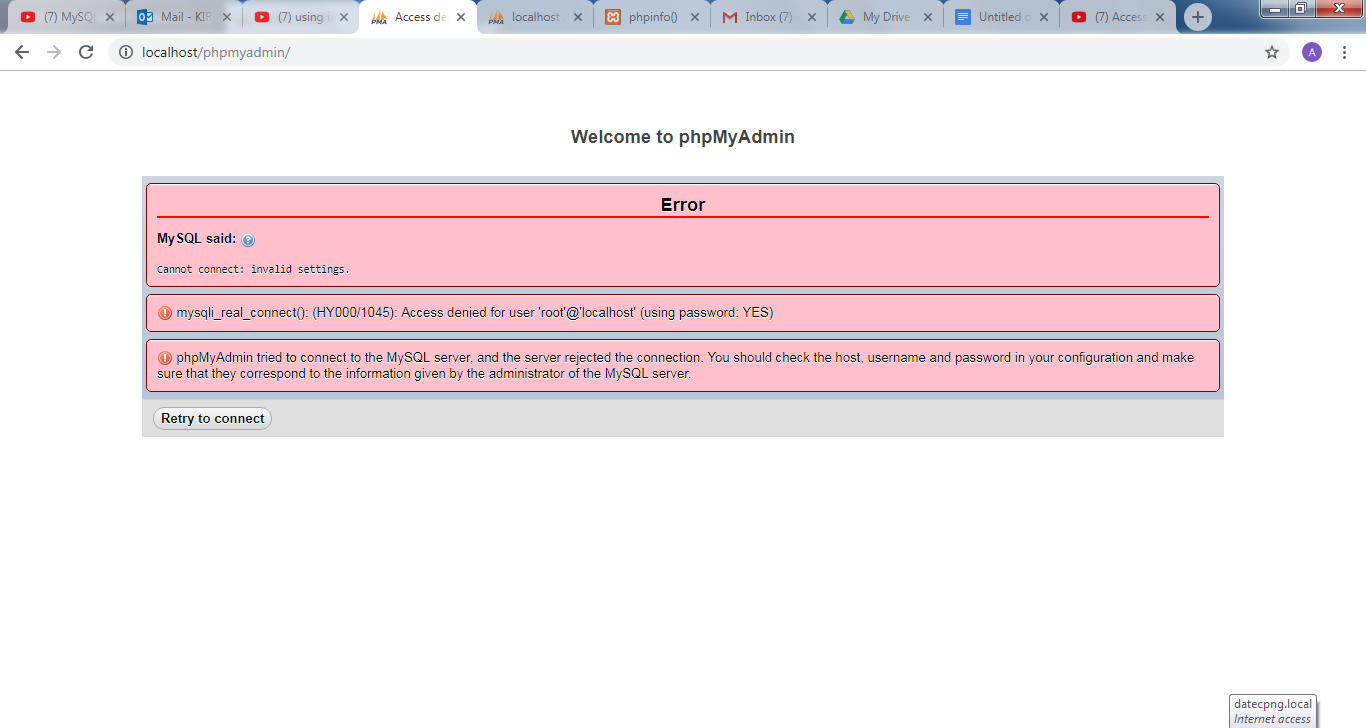Screen dimensions: 1366x728
Task: Close the phpinfo() tab
Action: (695, 17)
